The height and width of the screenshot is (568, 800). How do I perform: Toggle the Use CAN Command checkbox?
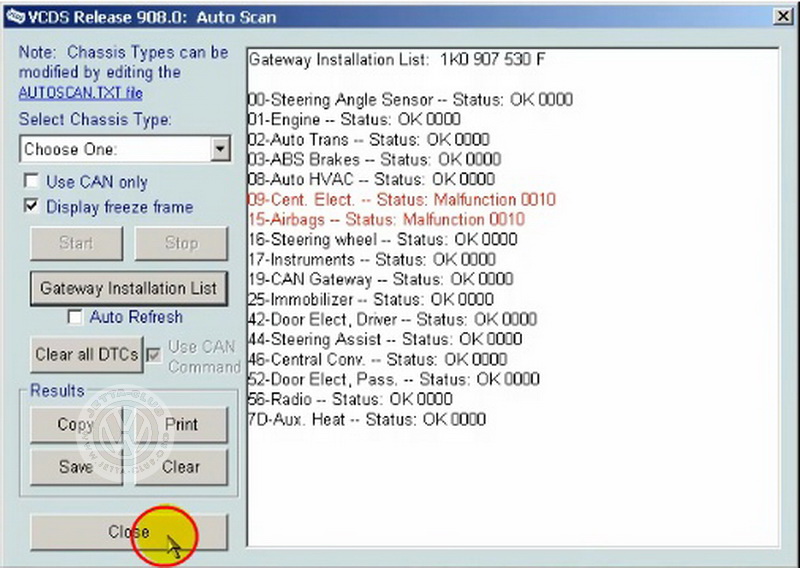pos(154,355)
